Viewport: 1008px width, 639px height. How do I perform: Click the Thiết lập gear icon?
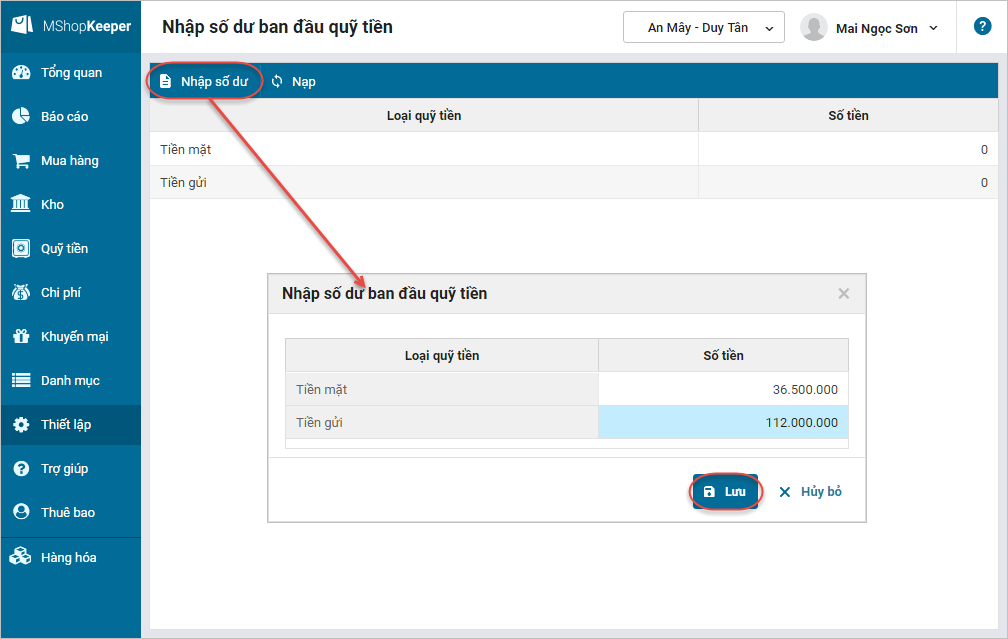(x=21, y=424)
